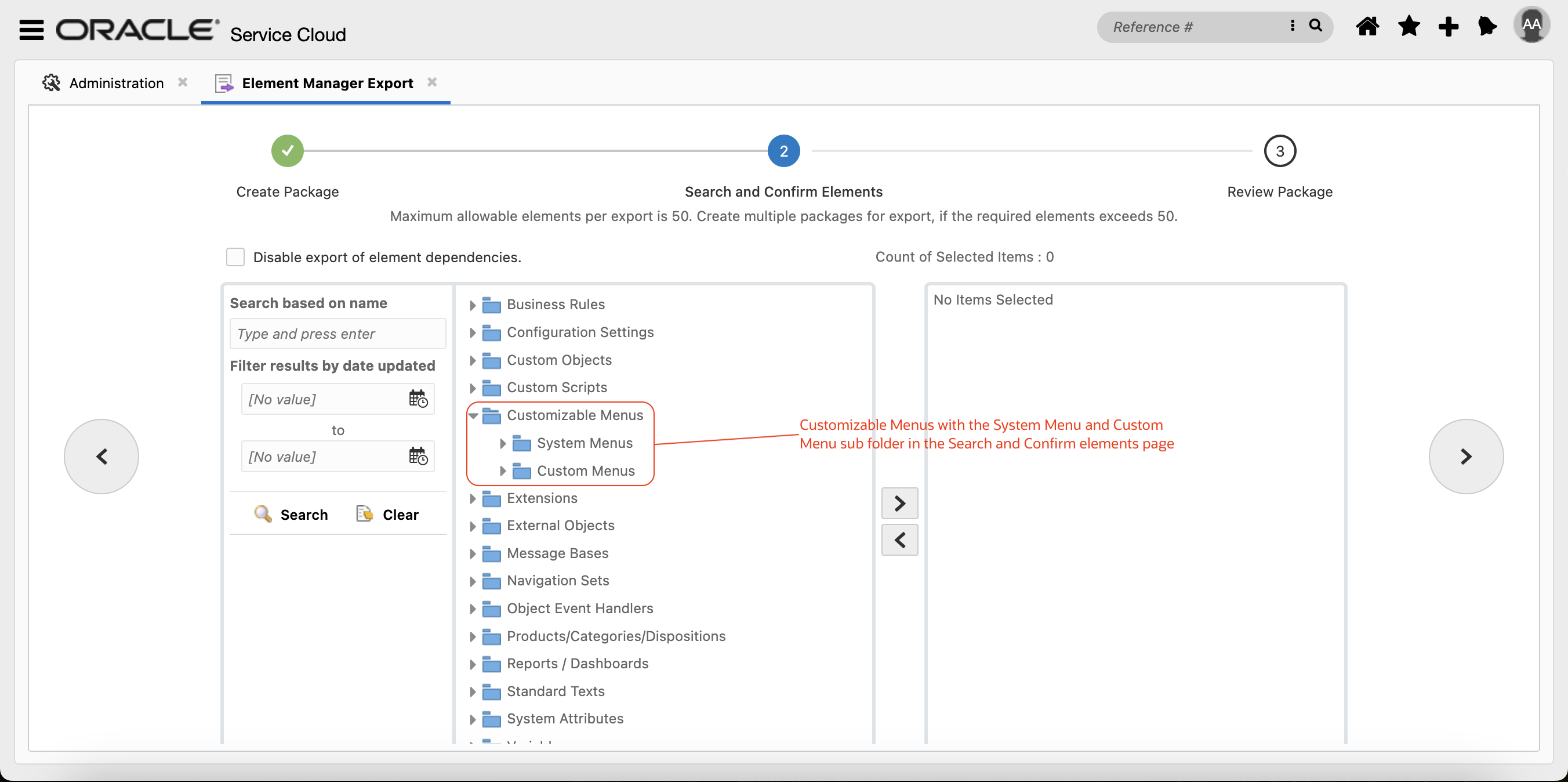Click the plus create icon

pyautogui.click(x=1448, y=27)
